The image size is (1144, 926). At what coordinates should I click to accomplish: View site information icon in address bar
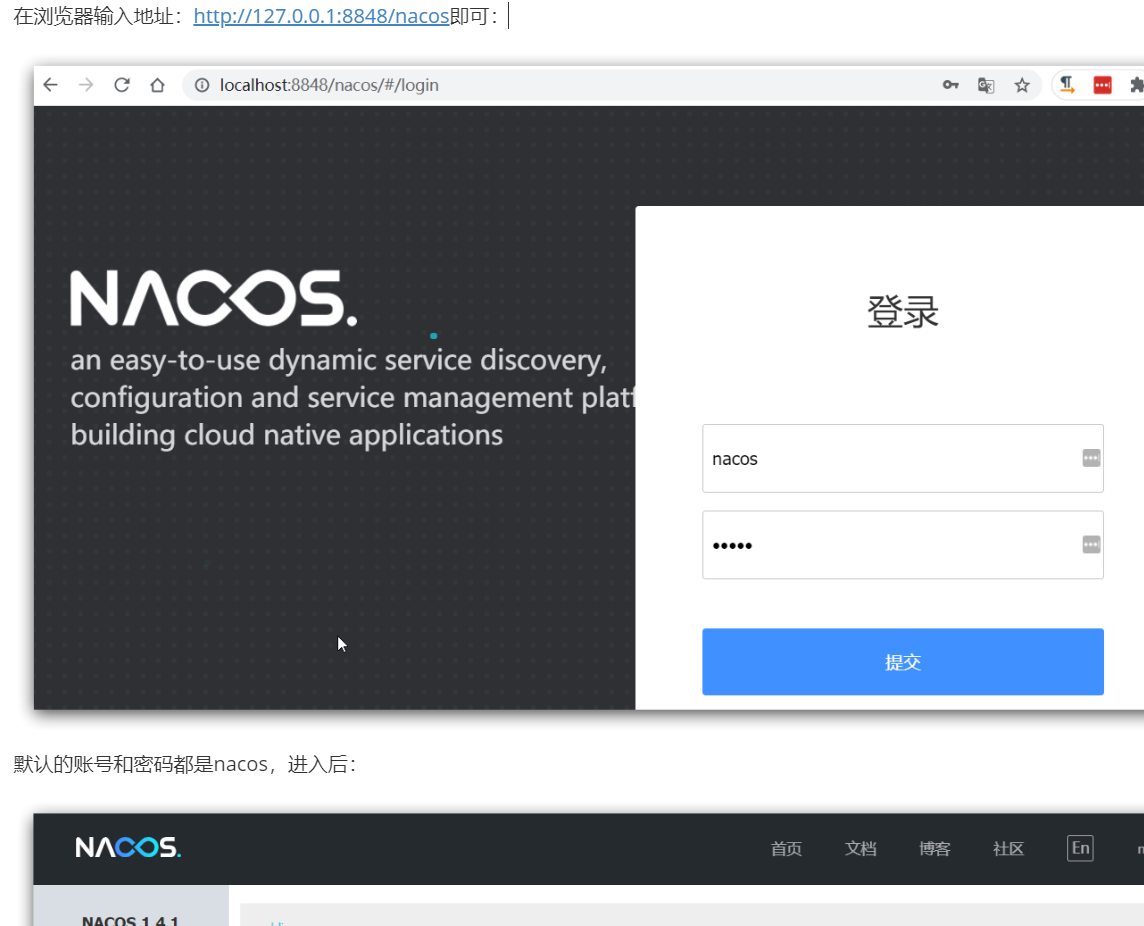point(202,85)
